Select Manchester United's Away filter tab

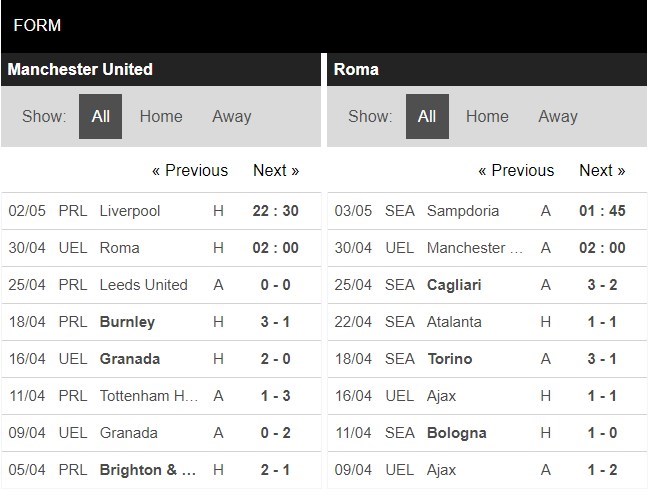[x=231, y=116]
